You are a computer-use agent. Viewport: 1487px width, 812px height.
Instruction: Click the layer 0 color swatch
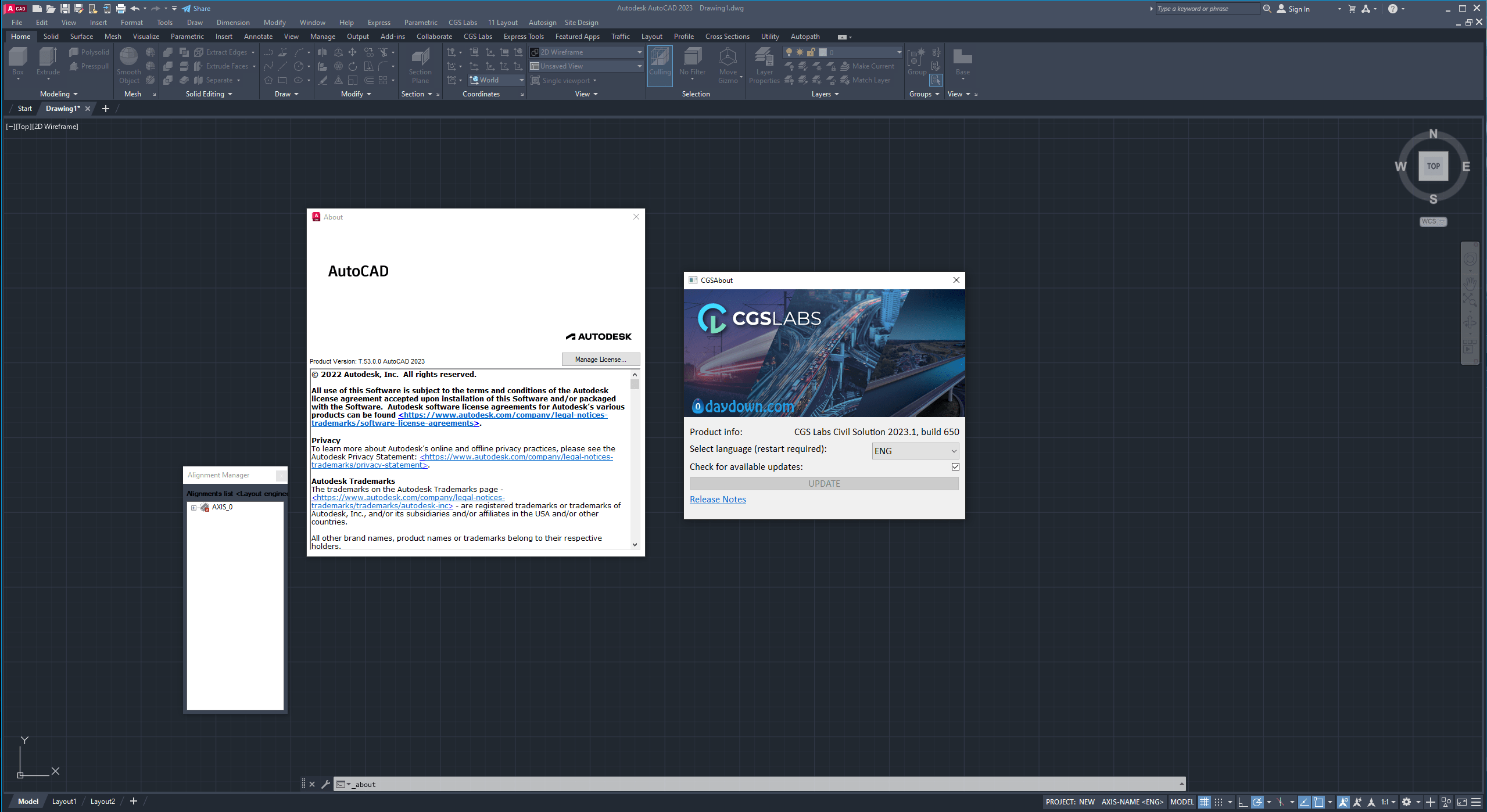point(822,52)
